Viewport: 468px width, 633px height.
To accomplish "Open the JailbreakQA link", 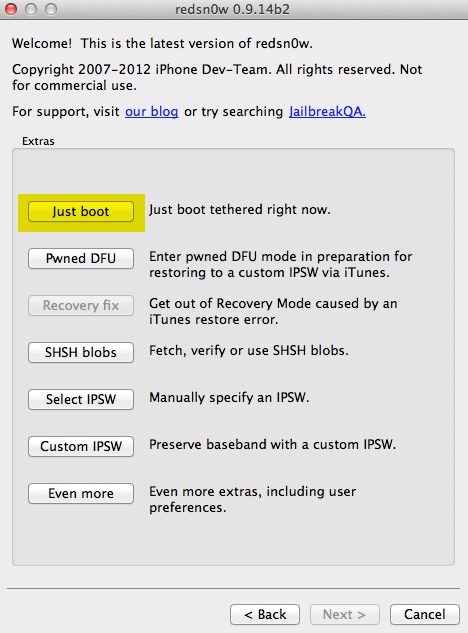I will pos(327,111).
